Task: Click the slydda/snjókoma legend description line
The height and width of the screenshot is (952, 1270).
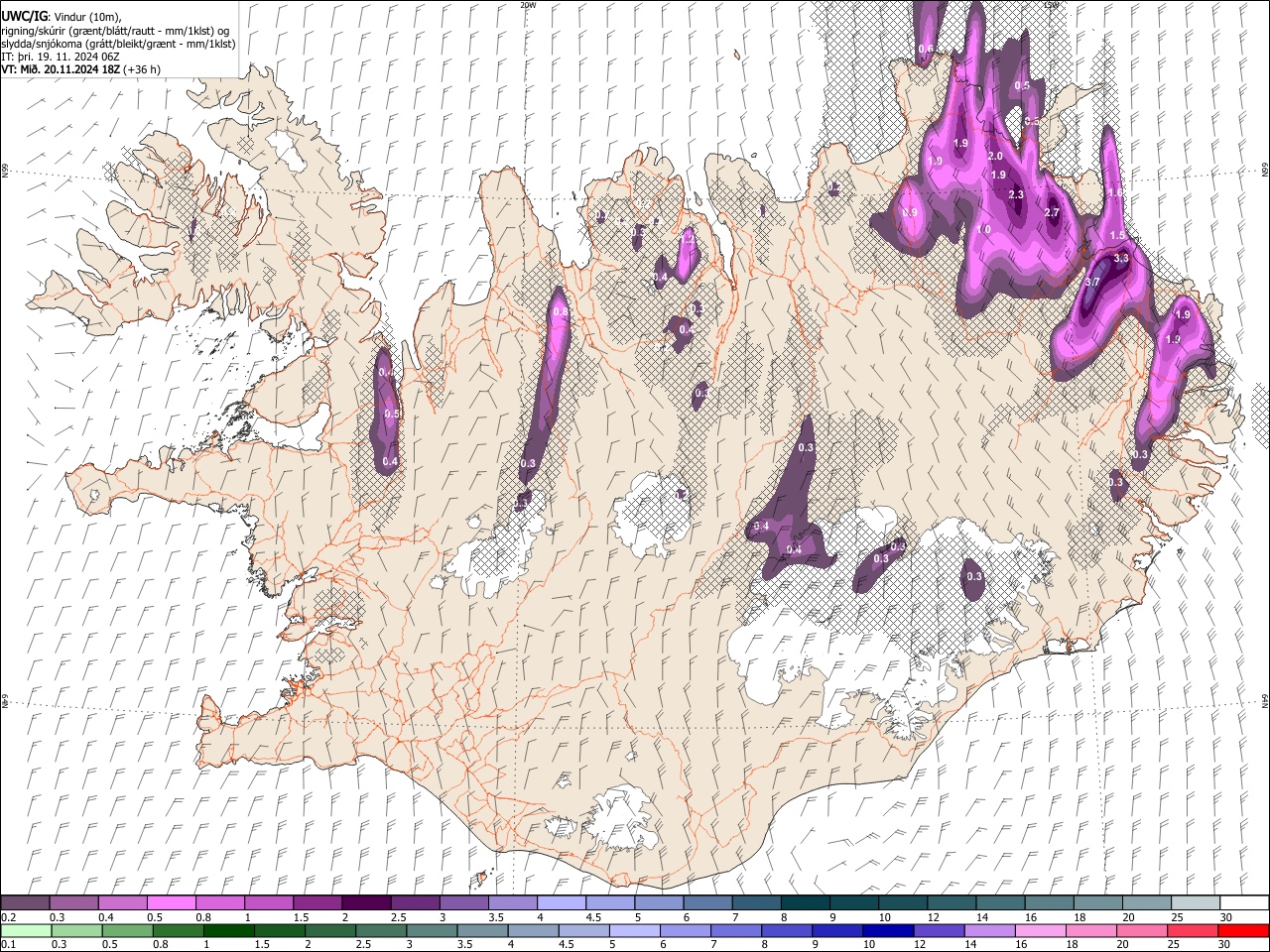Action: coord(118,44)
